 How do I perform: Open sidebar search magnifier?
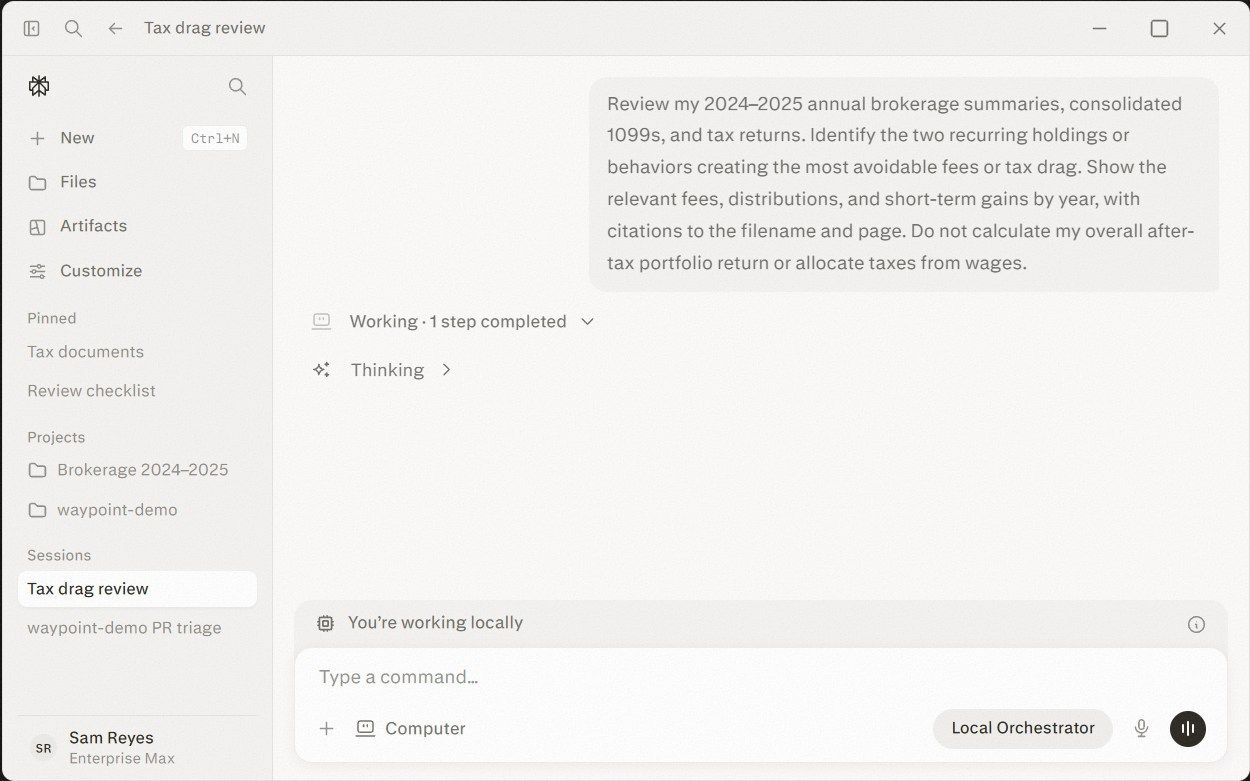(237, 87)
